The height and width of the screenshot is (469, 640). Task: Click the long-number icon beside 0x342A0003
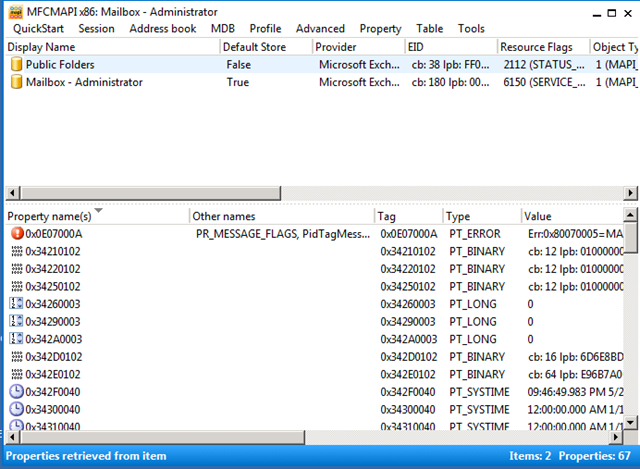click(16, 339)
